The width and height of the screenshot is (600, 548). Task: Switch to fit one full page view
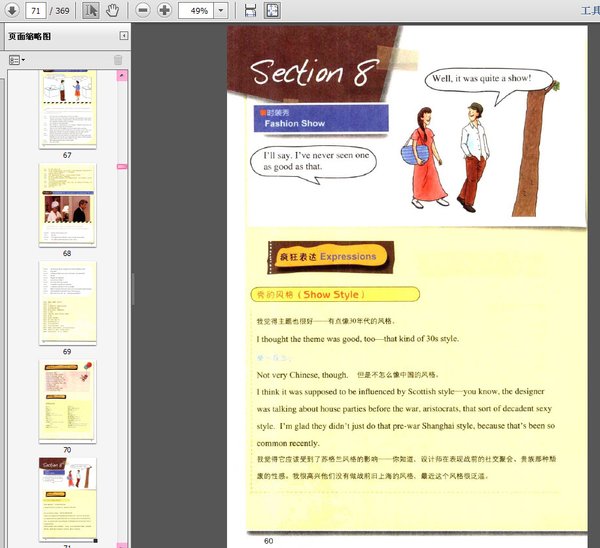[272, 11]
